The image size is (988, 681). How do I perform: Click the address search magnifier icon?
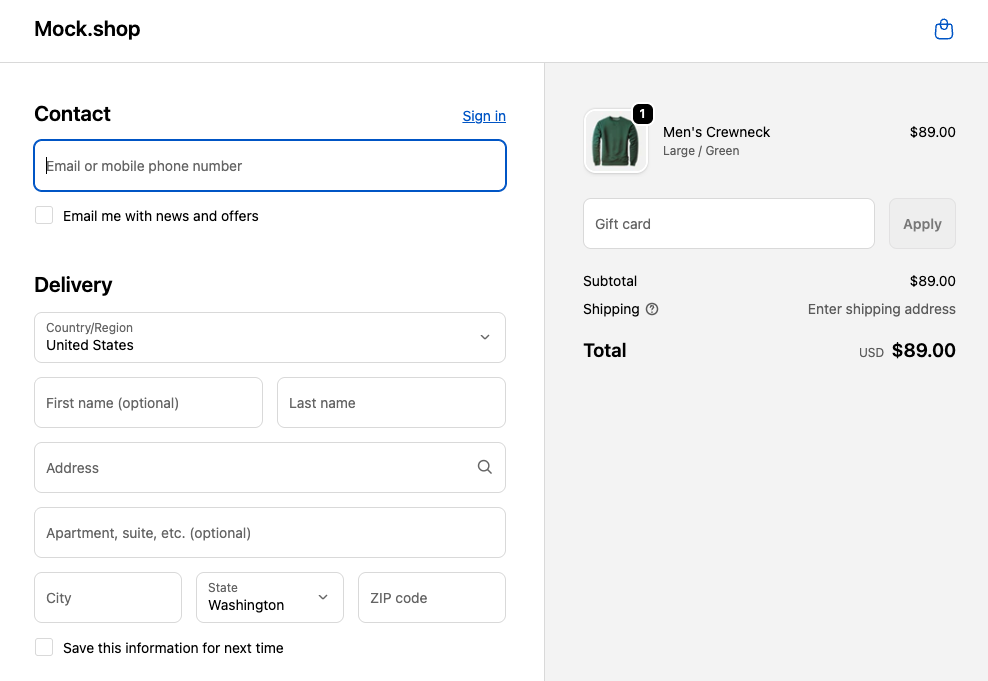click(485, 467)
